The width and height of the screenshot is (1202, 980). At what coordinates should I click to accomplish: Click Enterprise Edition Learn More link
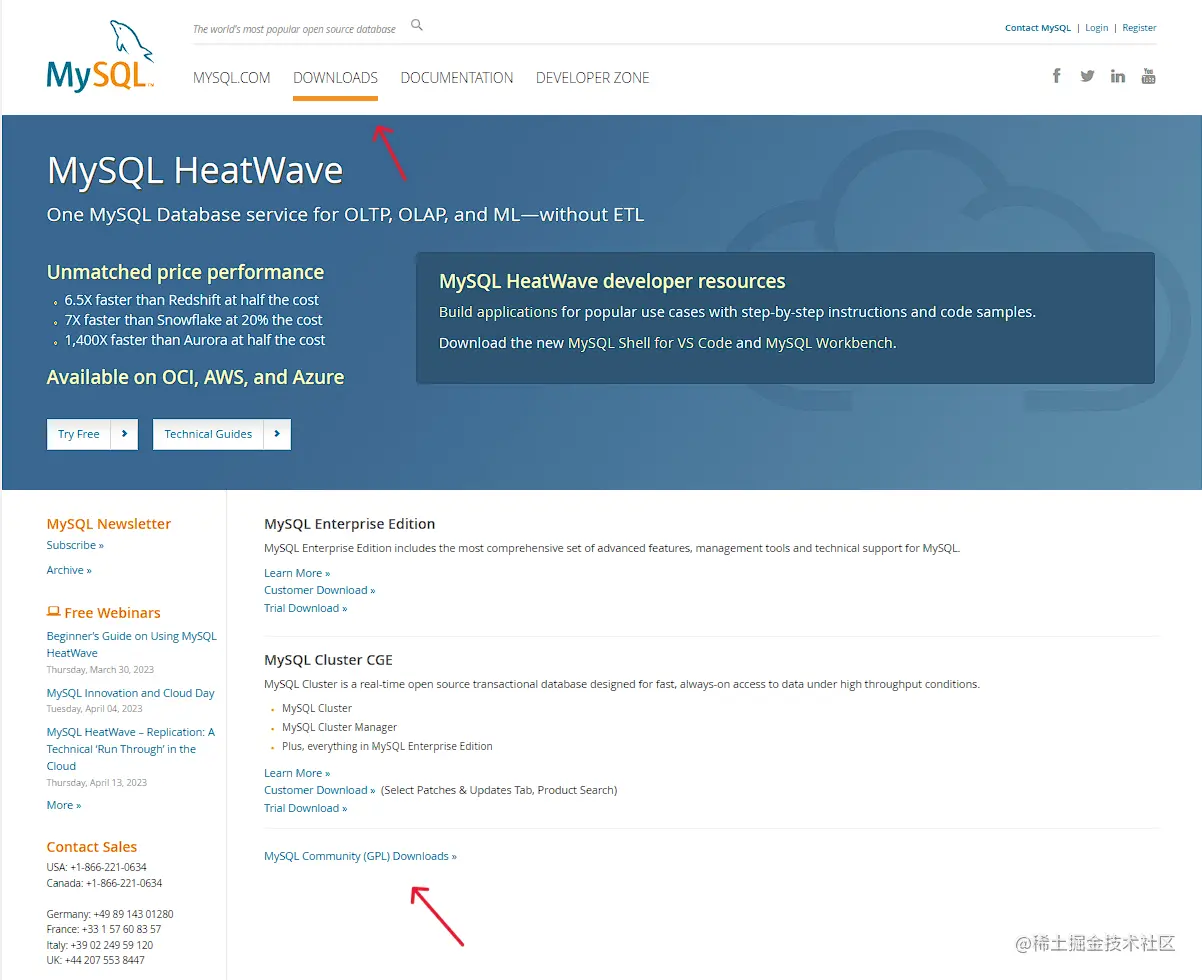click(297, 573)
